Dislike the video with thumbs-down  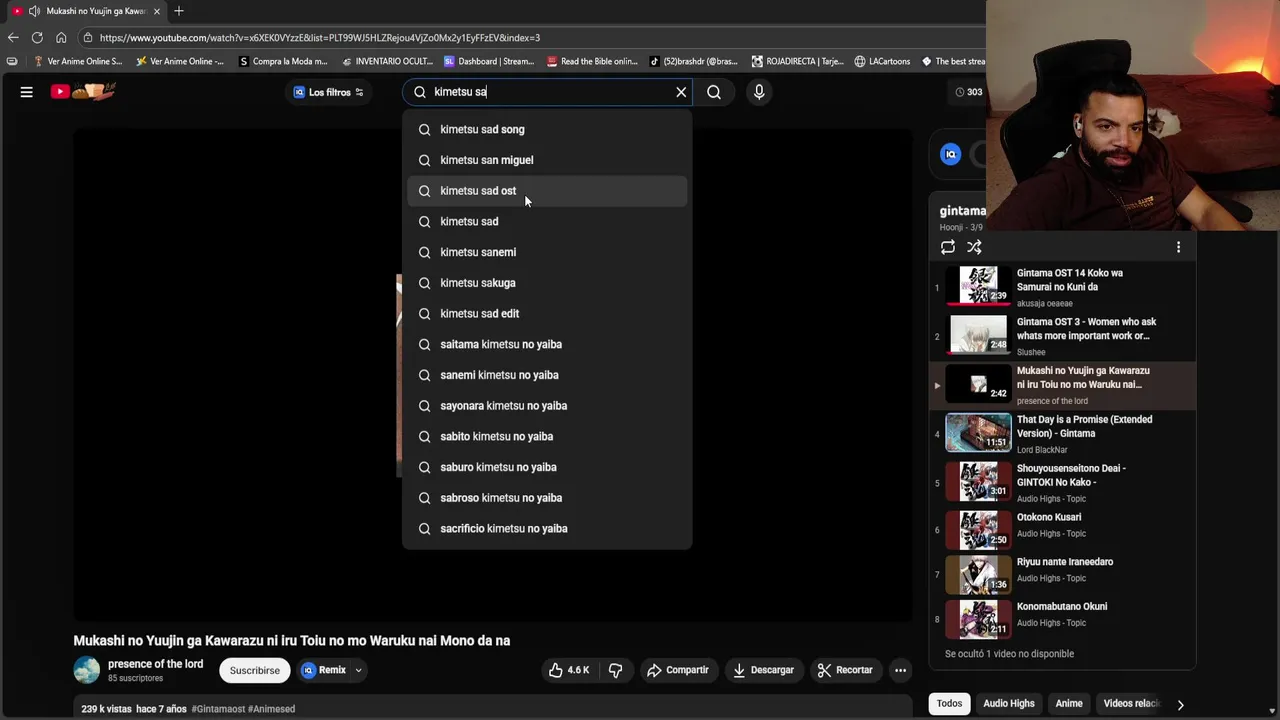pos(616,670)
